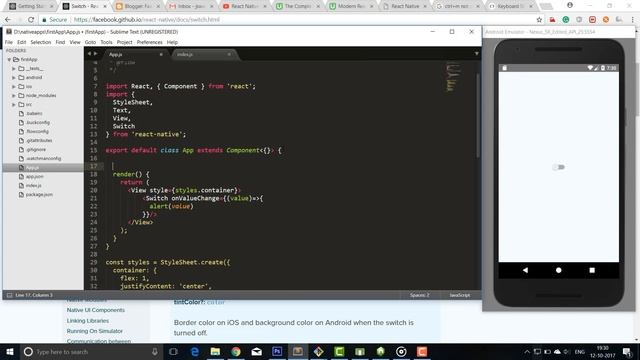Tap the emulator Recents square button
This screenshot has width=640, height=360.
(592, 270)
